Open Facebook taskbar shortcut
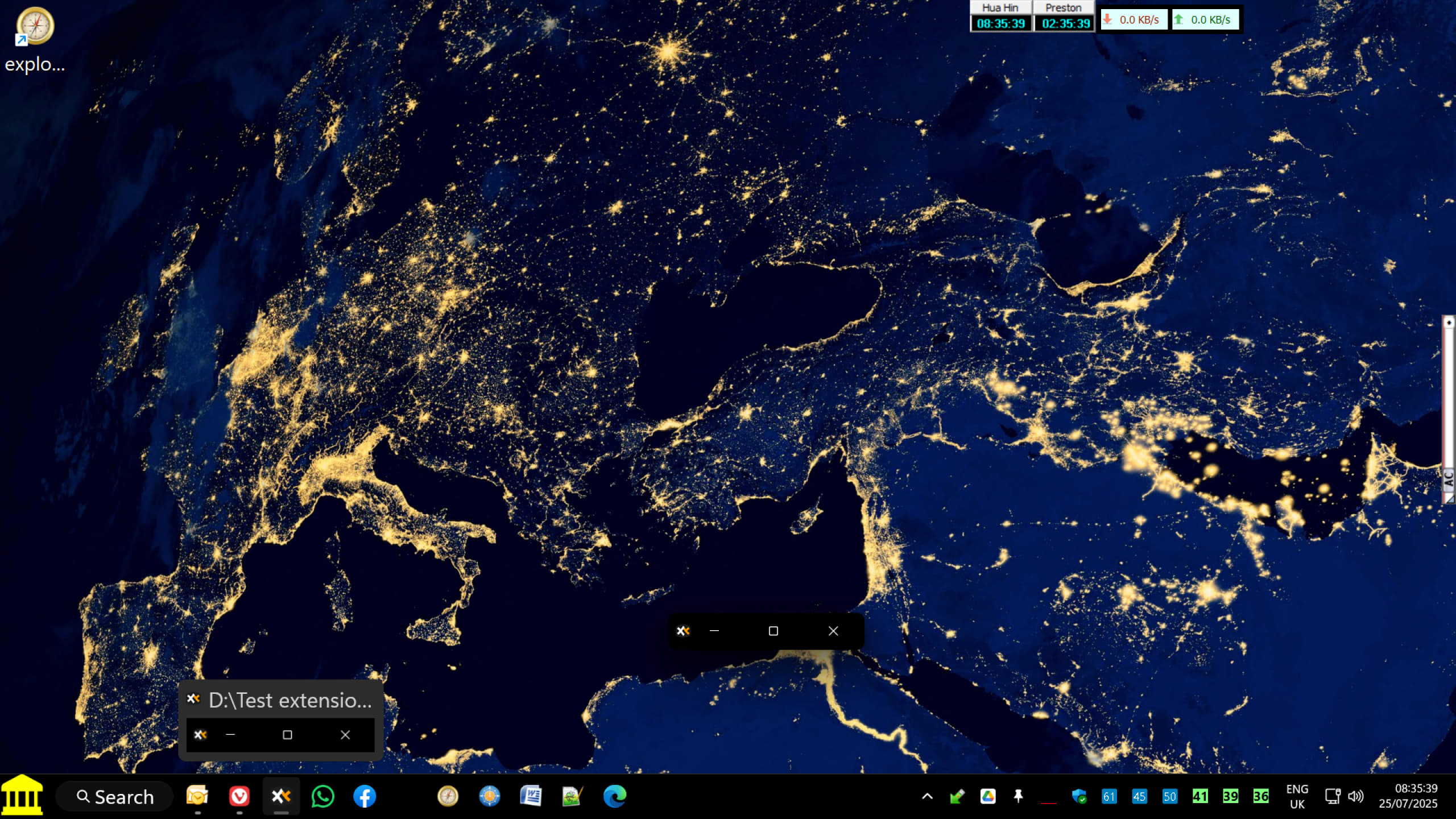1456x819 pixels. 365,796
